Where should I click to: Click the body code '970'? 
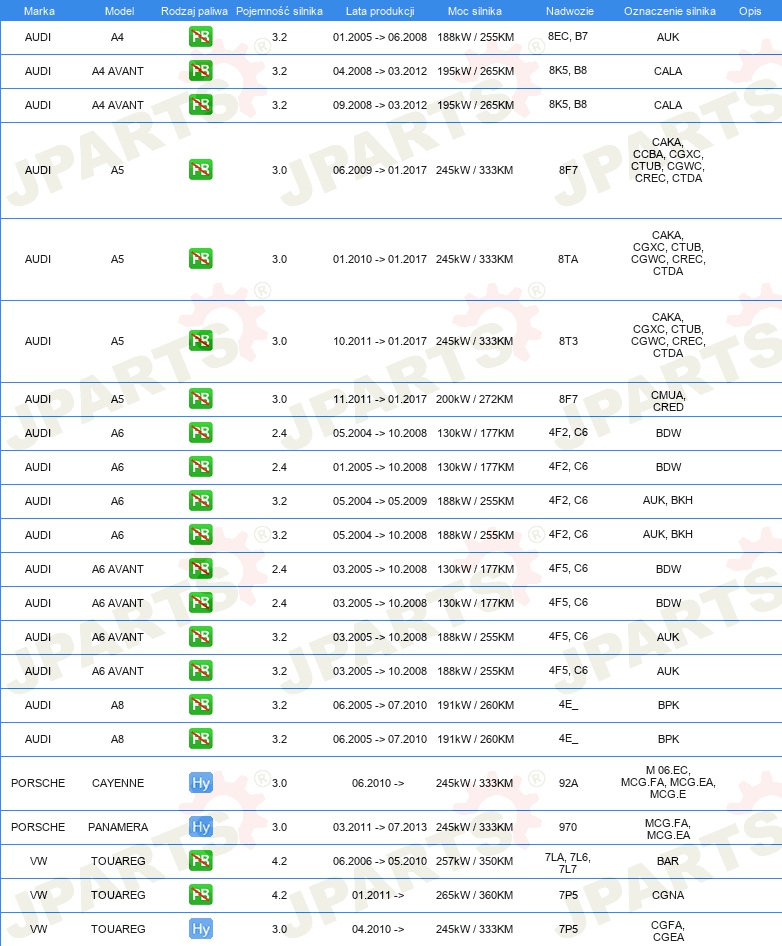[x=568, y=827]
